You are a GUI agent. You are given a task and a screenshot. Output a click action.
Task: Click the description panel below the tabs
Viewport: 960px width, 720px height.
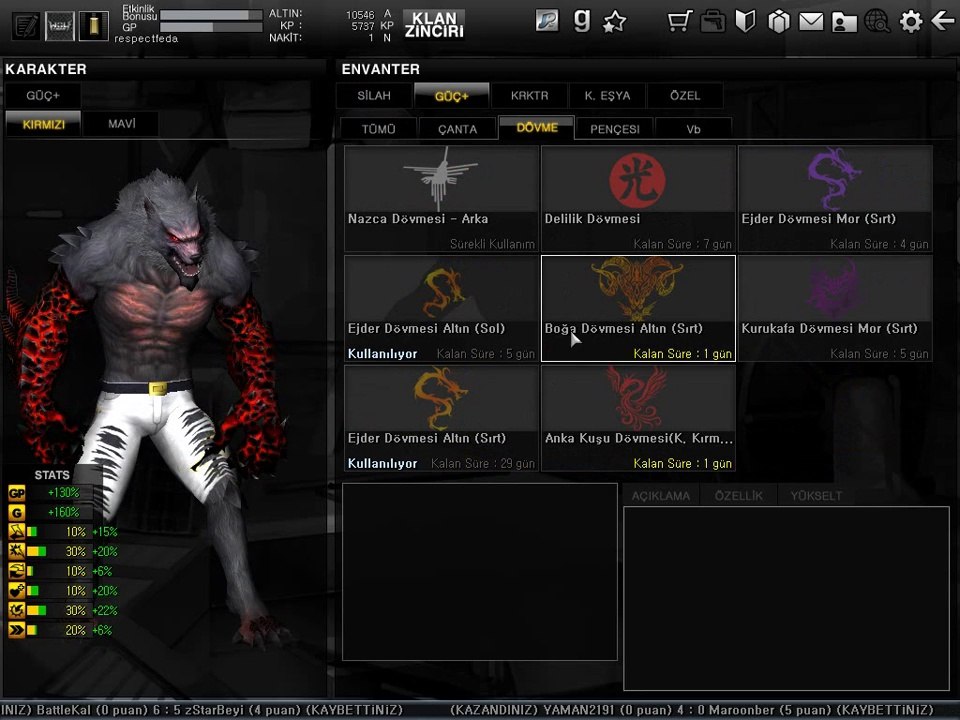[x=786, y=598]
